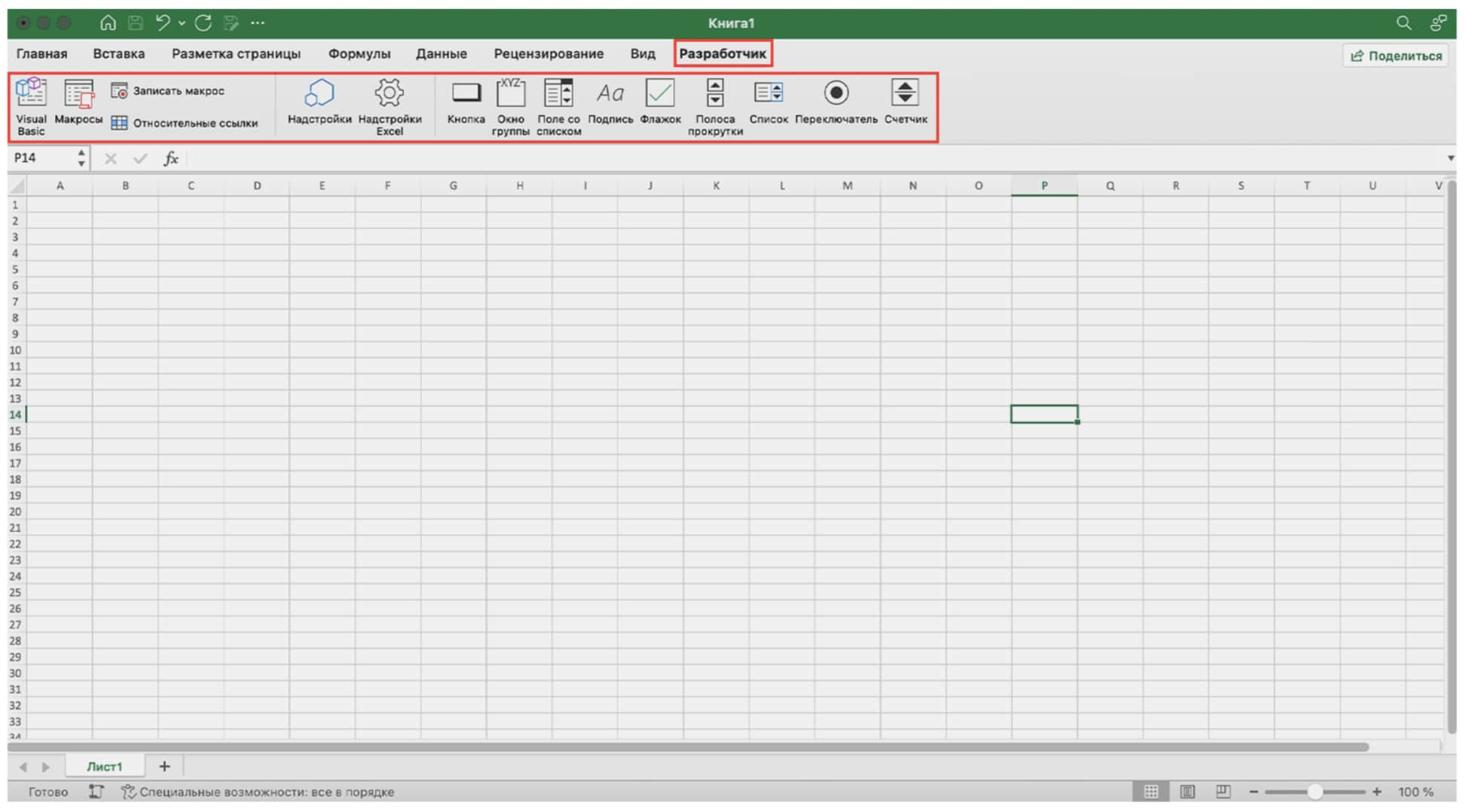Switch to Page Layout view in status bar
Viewport: 1465px width, 812px height.
[1188, 792]
